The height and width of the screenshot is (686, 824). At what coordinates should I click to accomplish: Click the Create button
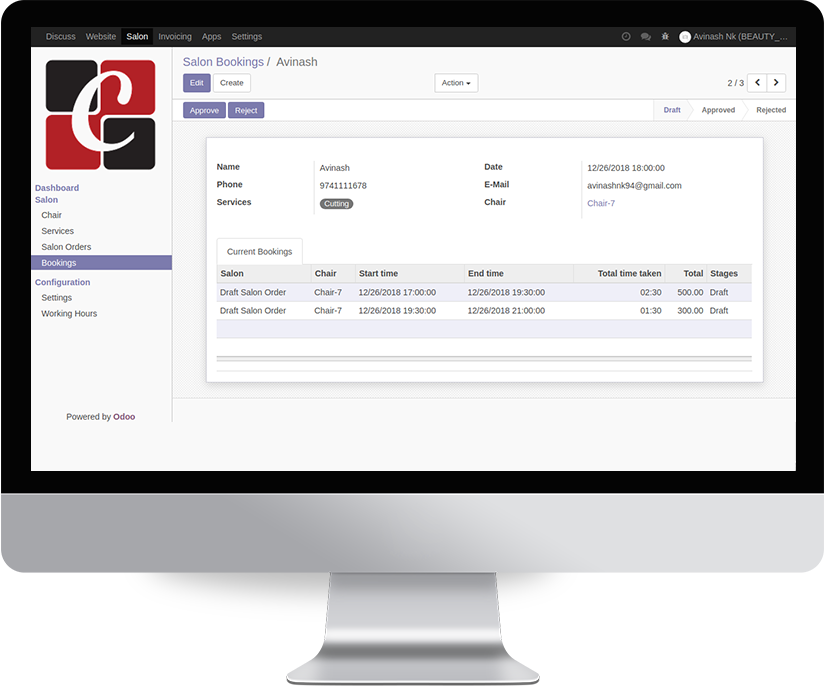[232, 83]
